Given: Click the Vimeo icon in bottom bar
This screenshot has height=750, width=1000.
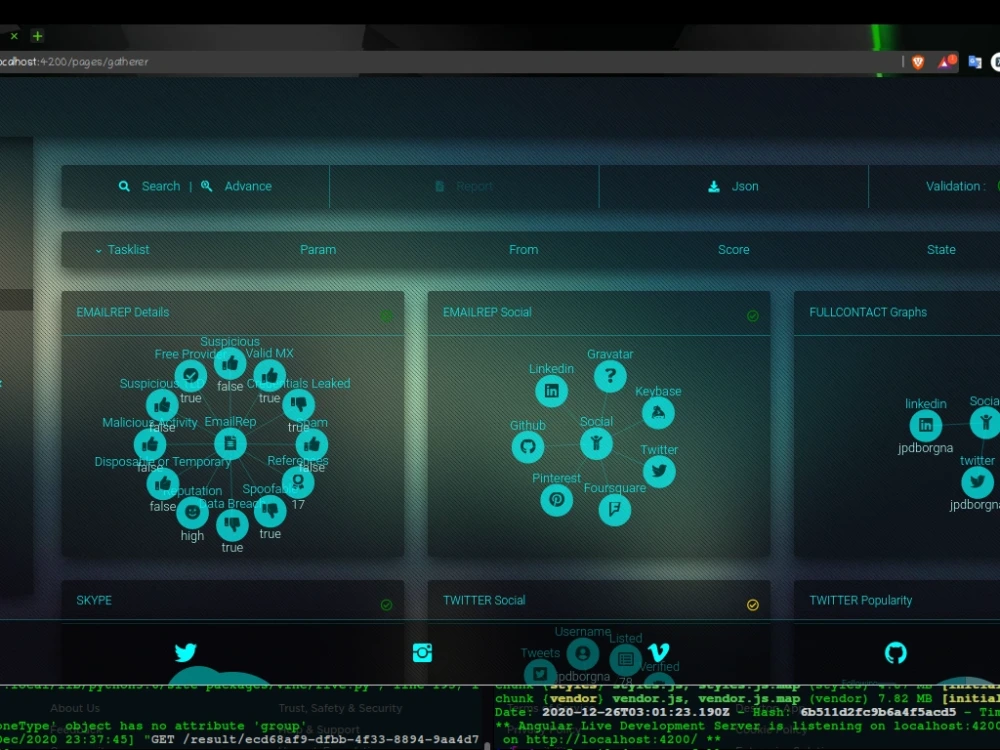Looking at the screenshot, I should [658, 652].
